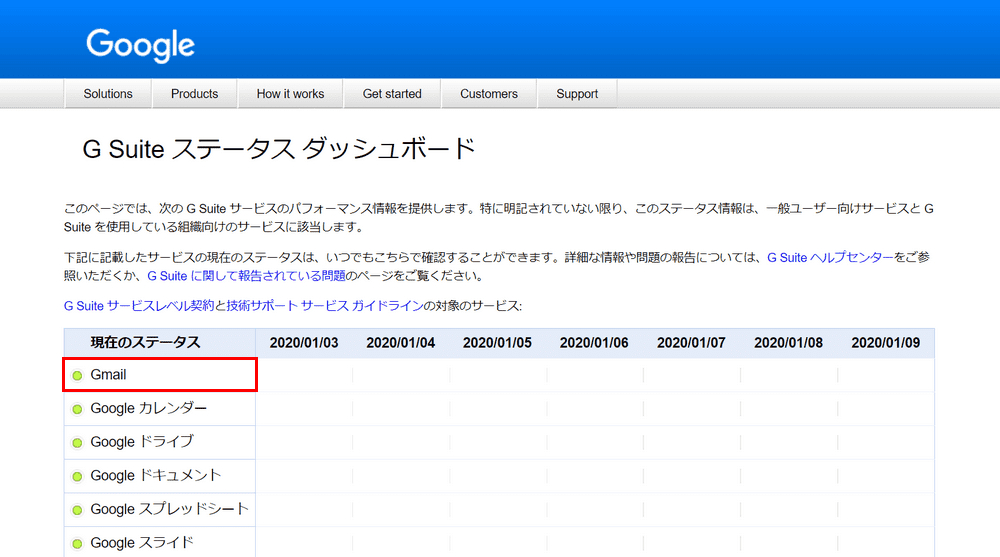Click the green status dot beside Google スプレッドシート
Viewport: 1000px width, 557px height.
(x=77, y=510)
